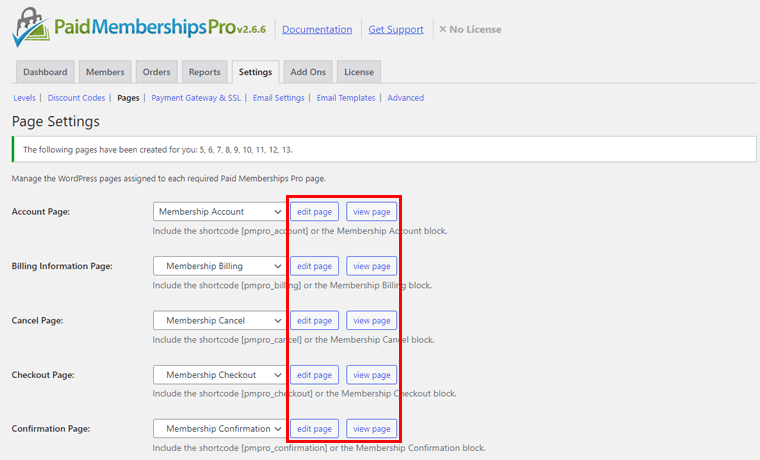Open Payment Gateway & SSL settings

(x=196, y=98)
